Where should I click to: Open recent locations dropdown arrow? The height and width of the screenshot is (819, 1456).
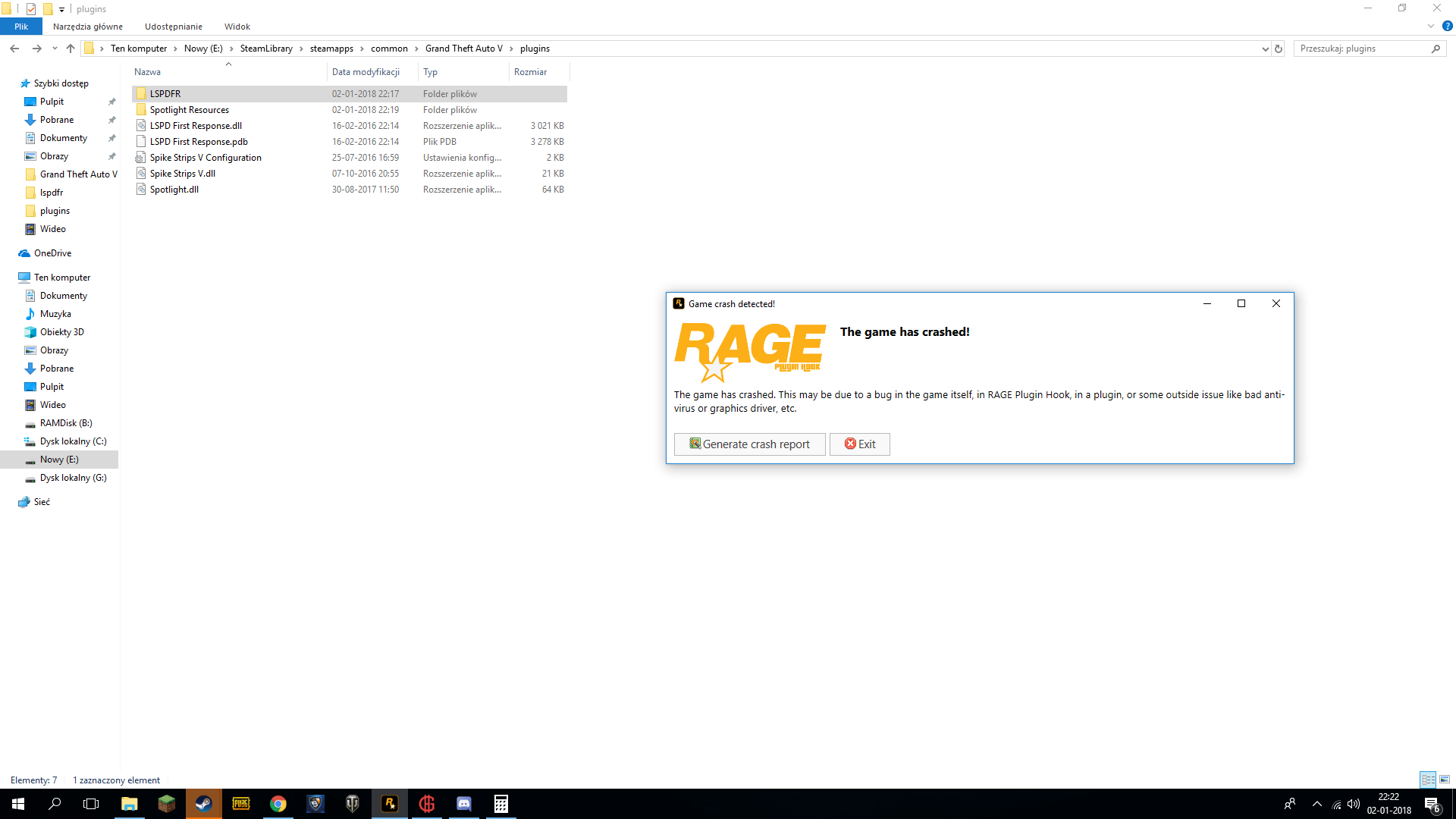coord(55,49)
